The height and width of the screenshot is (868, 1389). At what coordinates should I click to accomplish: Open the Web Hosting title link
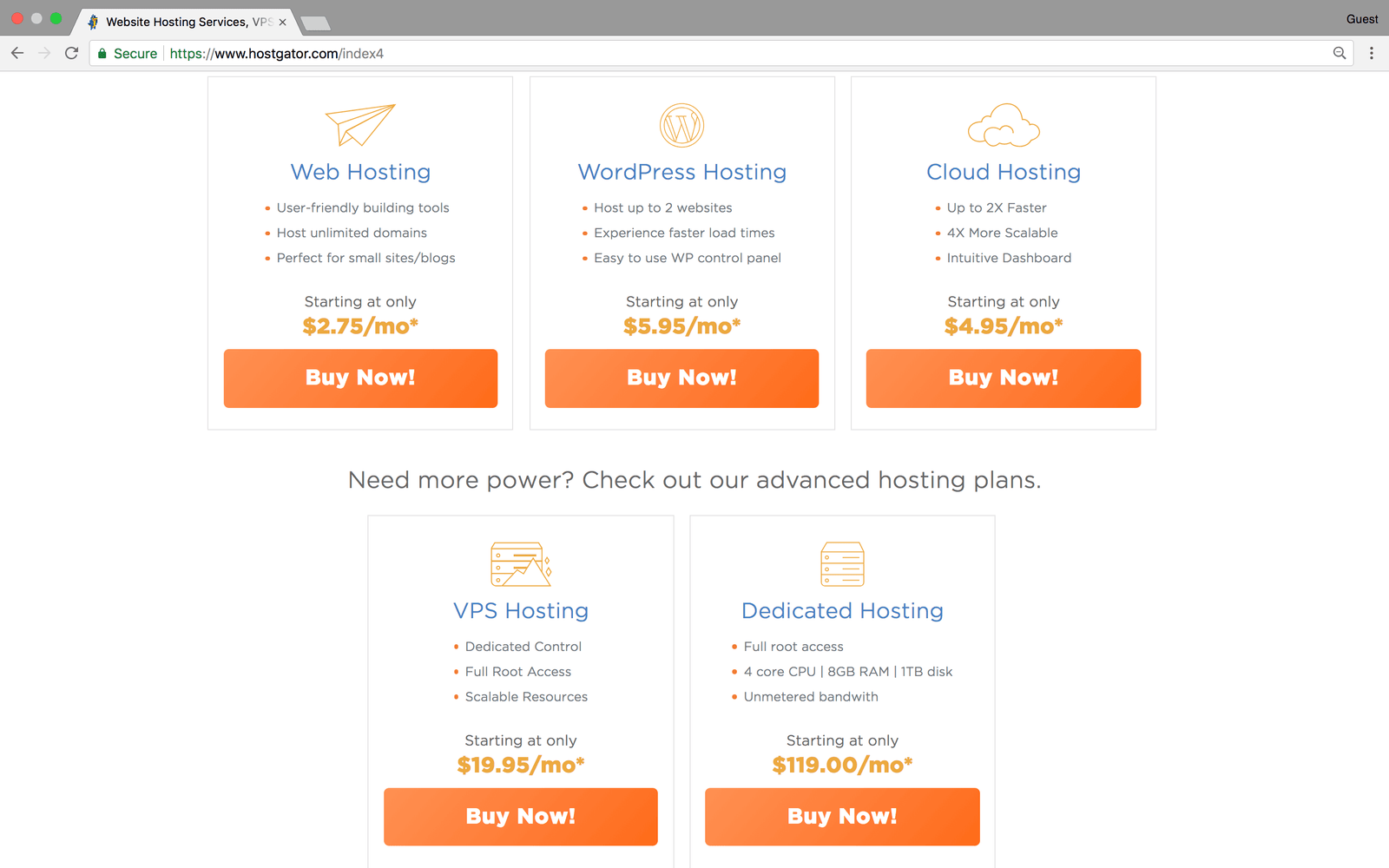(360, 172)
